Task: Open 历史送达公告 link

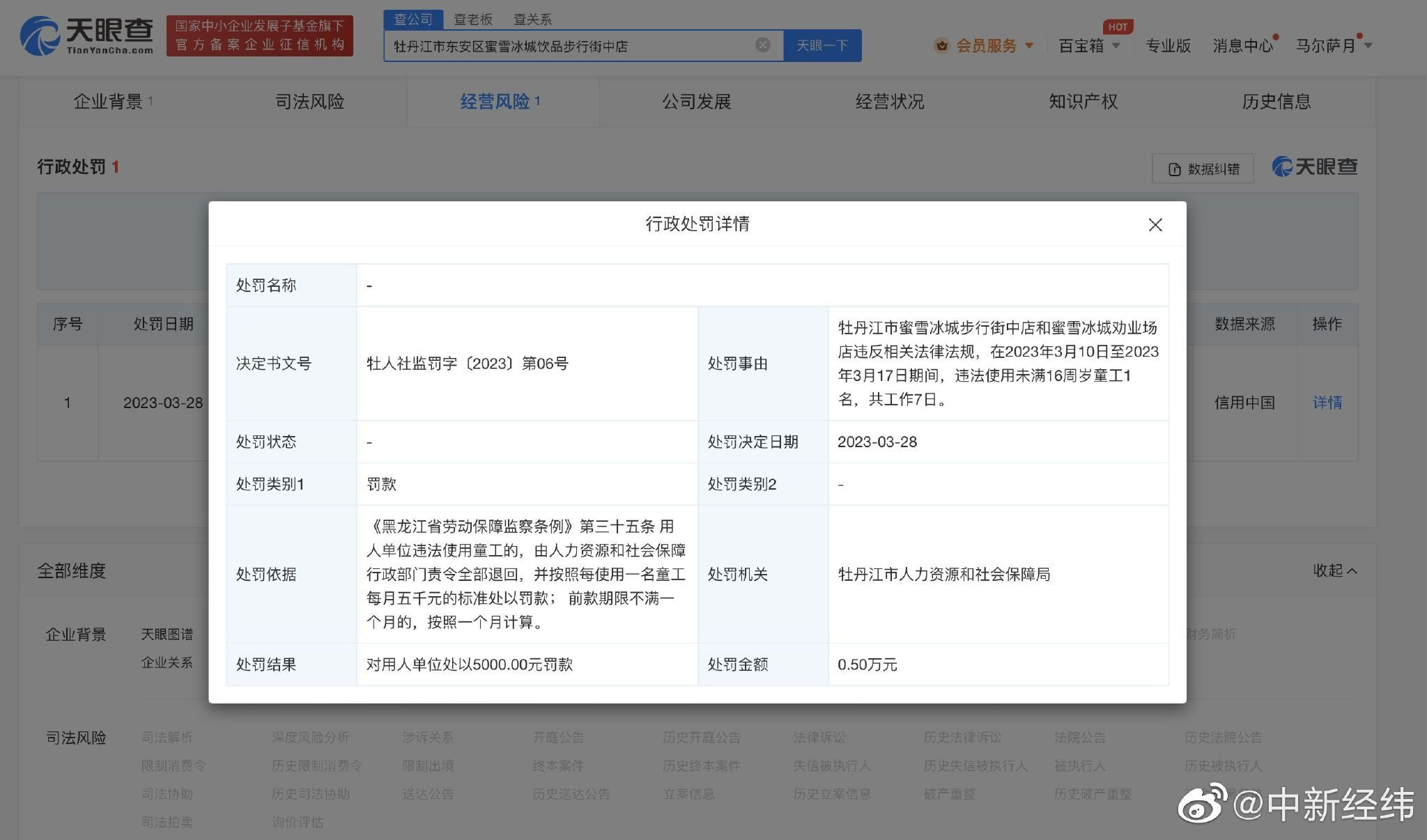Action: [571, 794]
